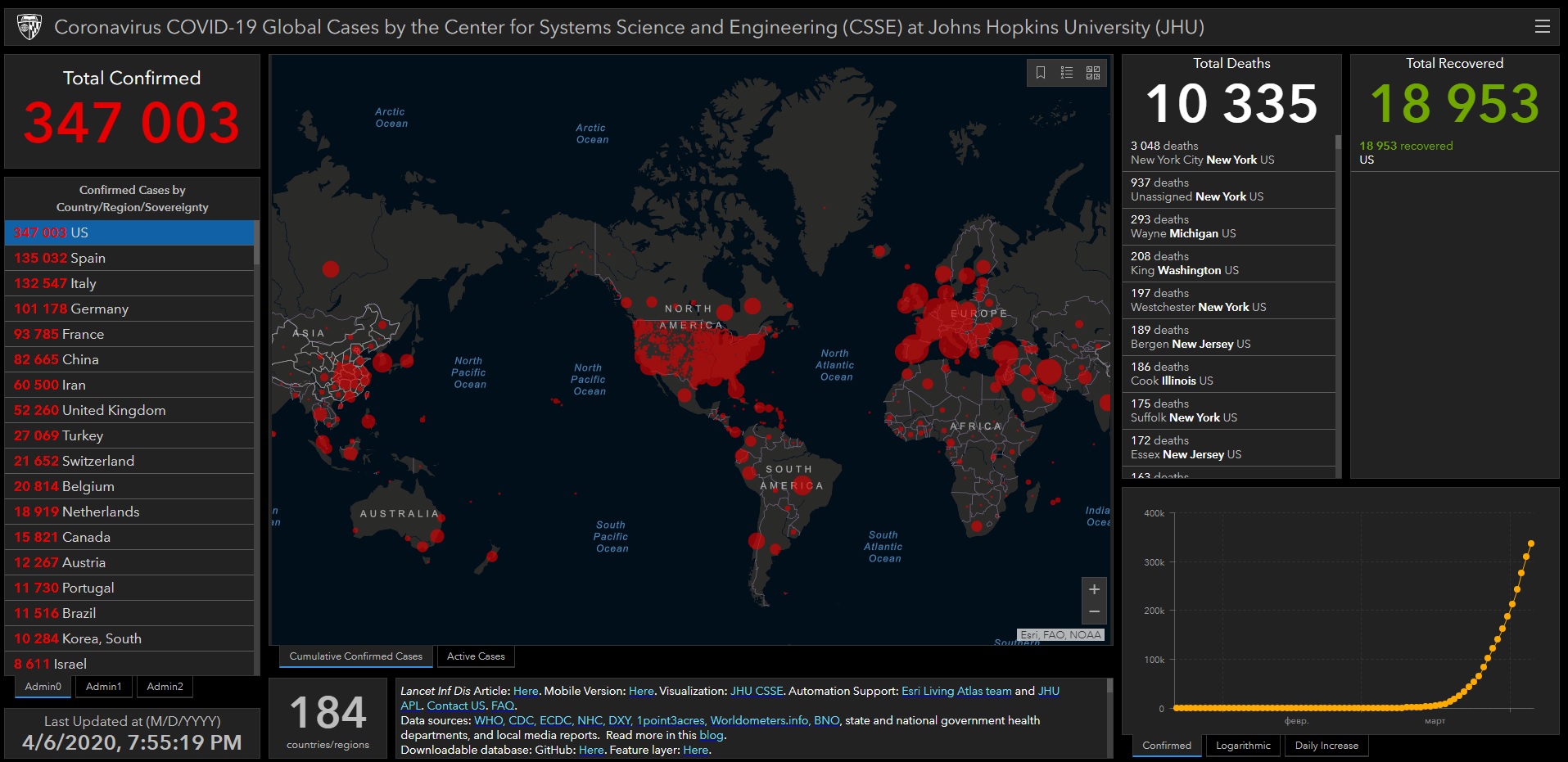Select Turkey in confirmed cases list
Image resolution: width=1568 pixels, height=762 pixels.
pyautogui.click(x=129, y=435)
